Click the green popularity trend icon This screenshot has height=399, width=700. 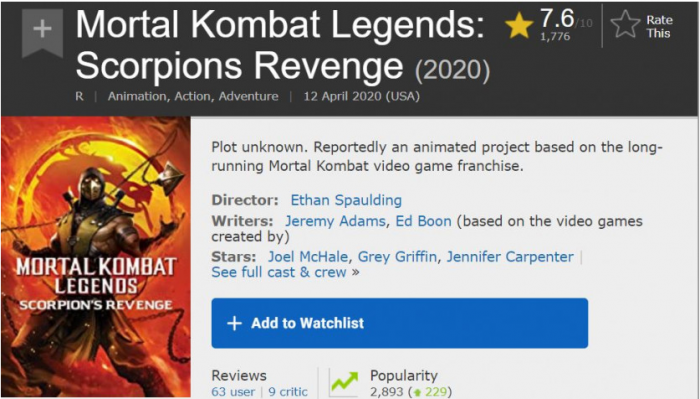click(344, 383)
